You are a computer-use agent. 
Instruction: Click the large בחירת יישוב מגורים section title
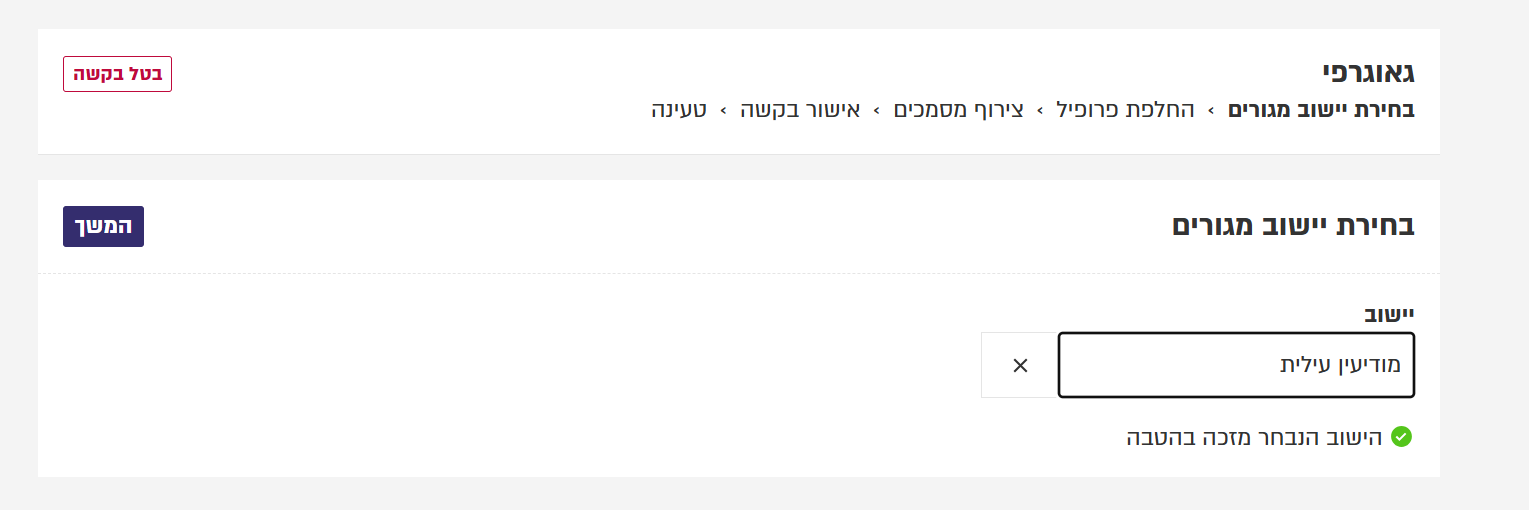[1293, 225]
